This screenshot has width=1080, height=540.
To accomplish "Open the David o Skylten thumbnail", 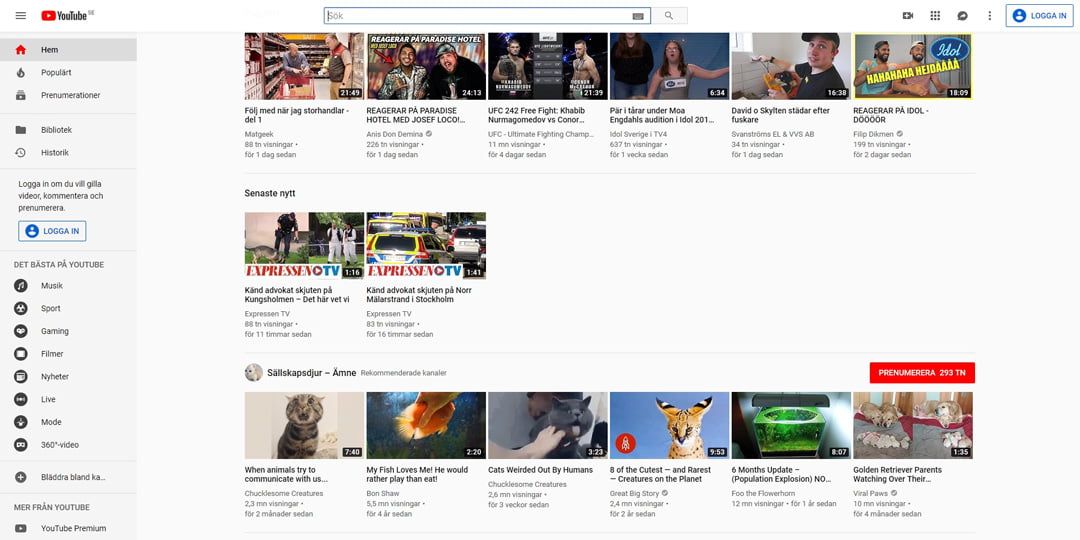I will pyautogui.click(x=791, y=66).
